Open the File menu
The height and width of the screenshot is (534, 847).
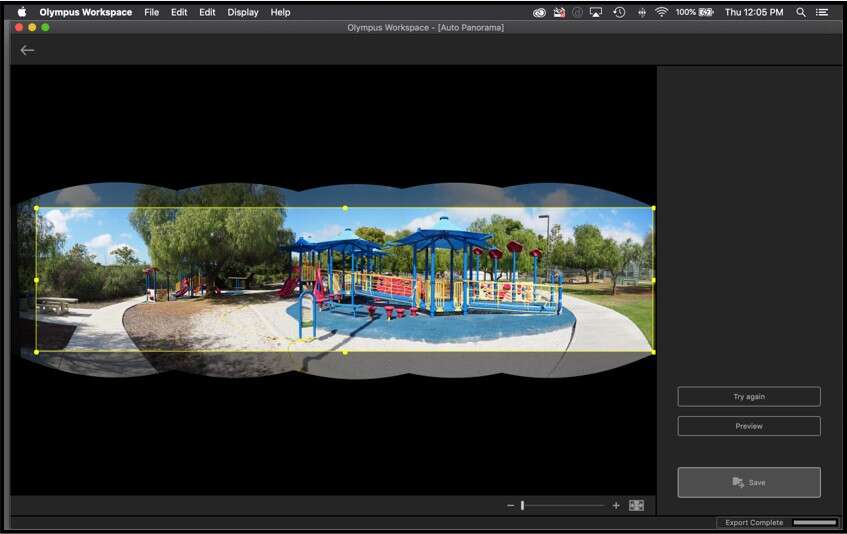(151, 12)
